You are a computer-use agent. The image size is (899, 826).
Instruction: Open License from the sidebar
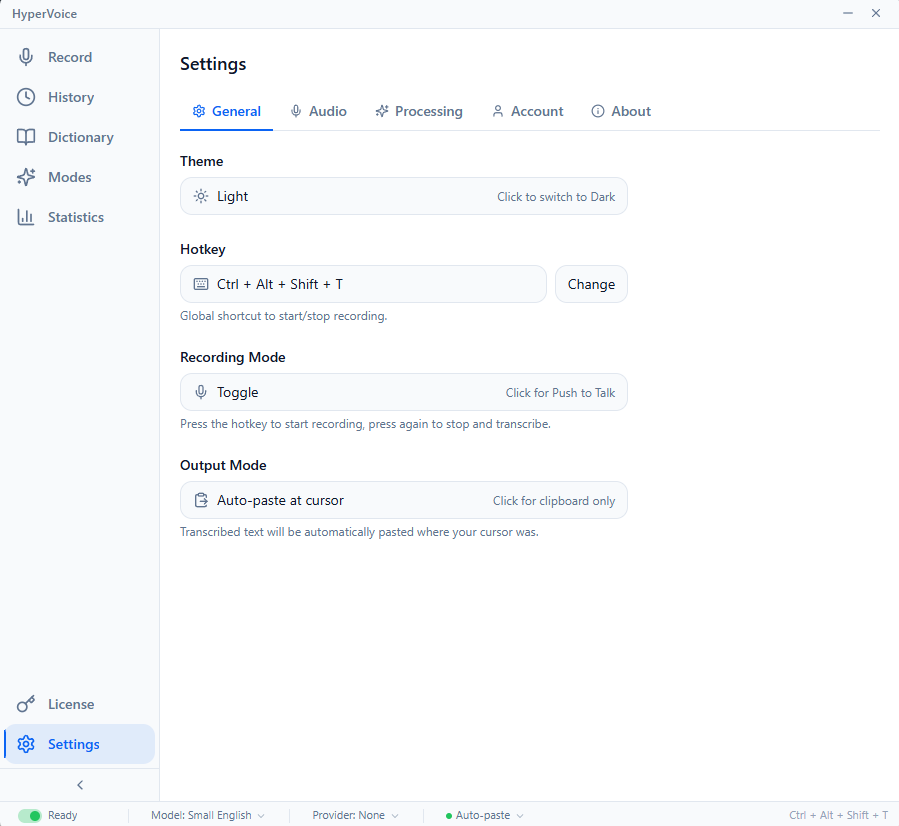(80, 704)
